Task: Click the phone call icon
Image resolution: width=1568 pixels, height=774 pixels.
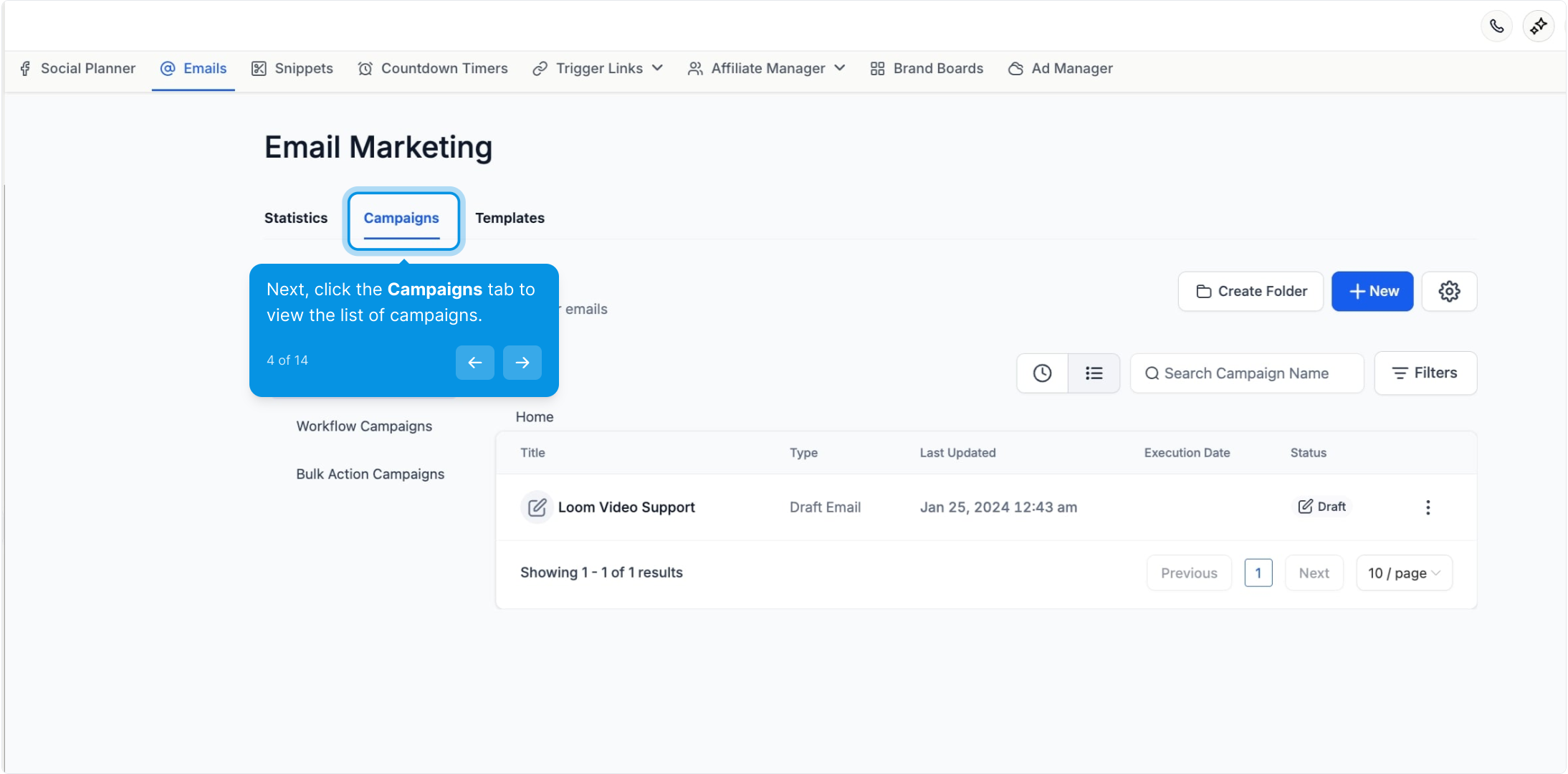Action: (x=1496, y=27)
